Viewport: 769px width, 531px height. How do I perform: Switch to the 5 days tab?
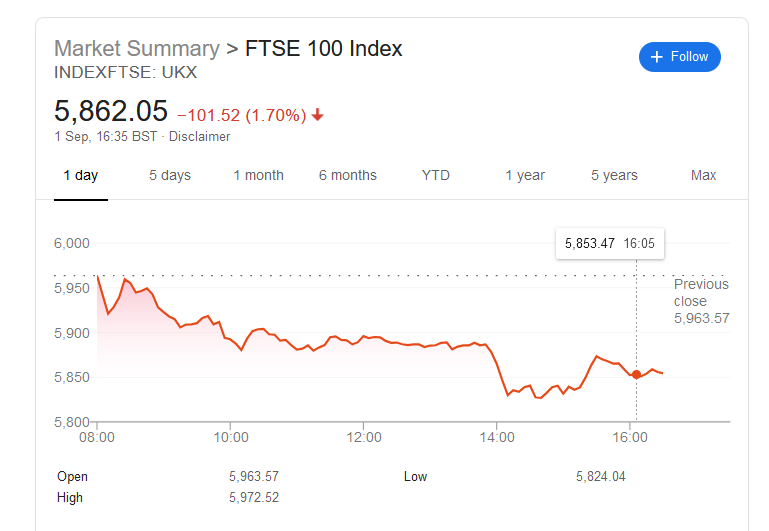click(170, 175)
